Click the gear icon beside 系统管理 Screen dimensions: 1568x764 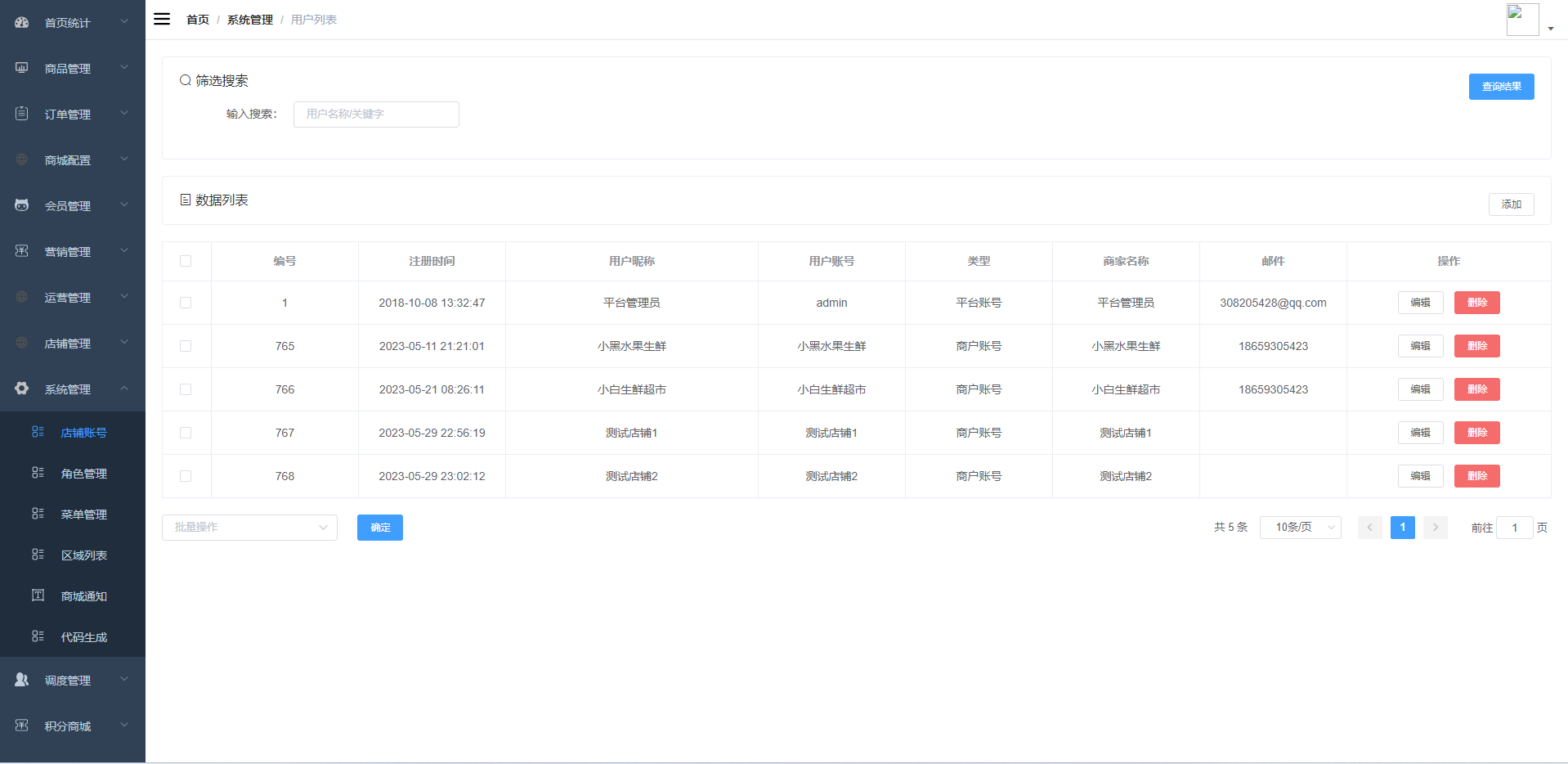[x=22, y=389]
